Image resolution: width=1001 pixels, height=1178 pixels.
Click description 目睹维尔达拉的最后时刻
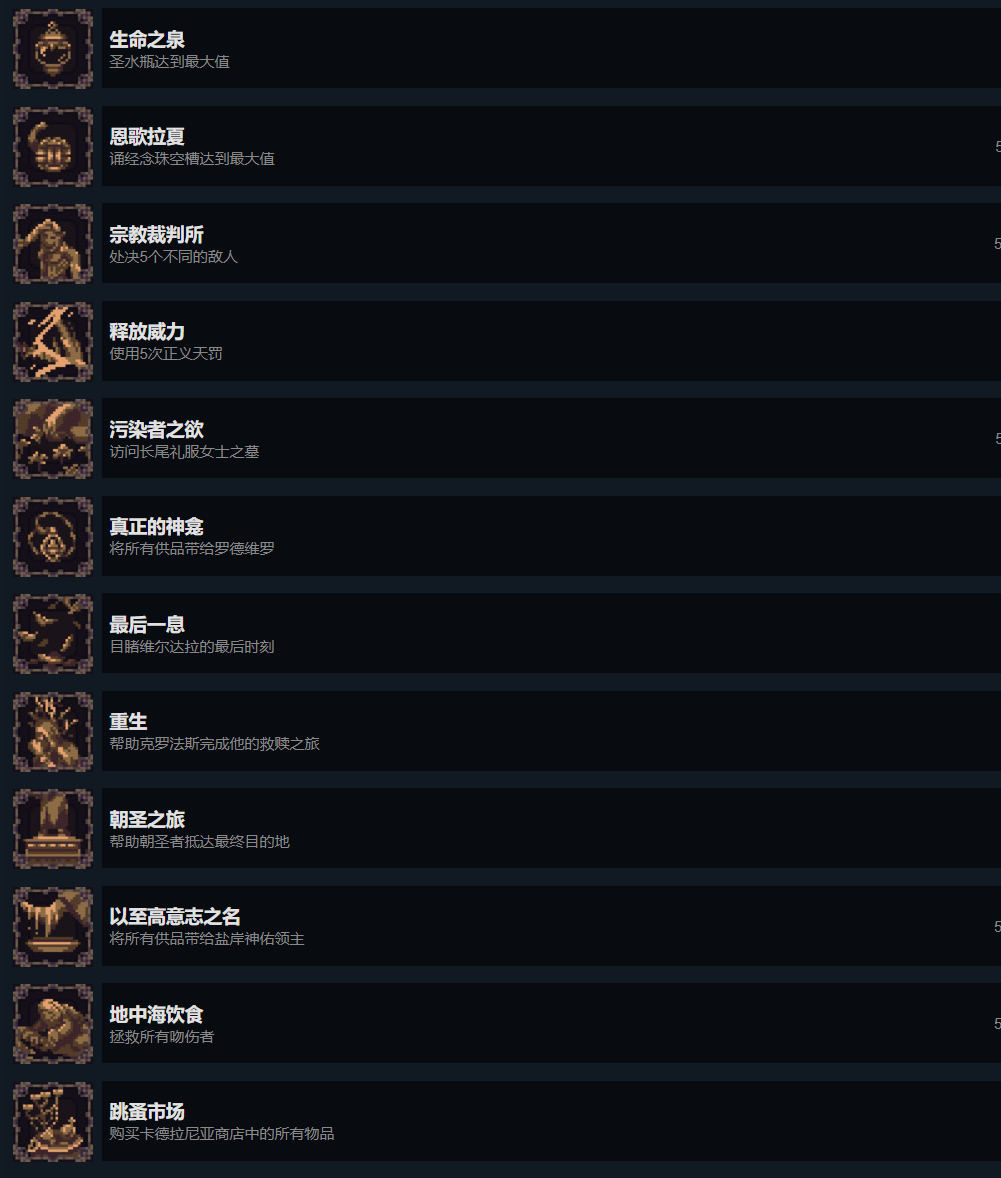[x=192, y=647]
